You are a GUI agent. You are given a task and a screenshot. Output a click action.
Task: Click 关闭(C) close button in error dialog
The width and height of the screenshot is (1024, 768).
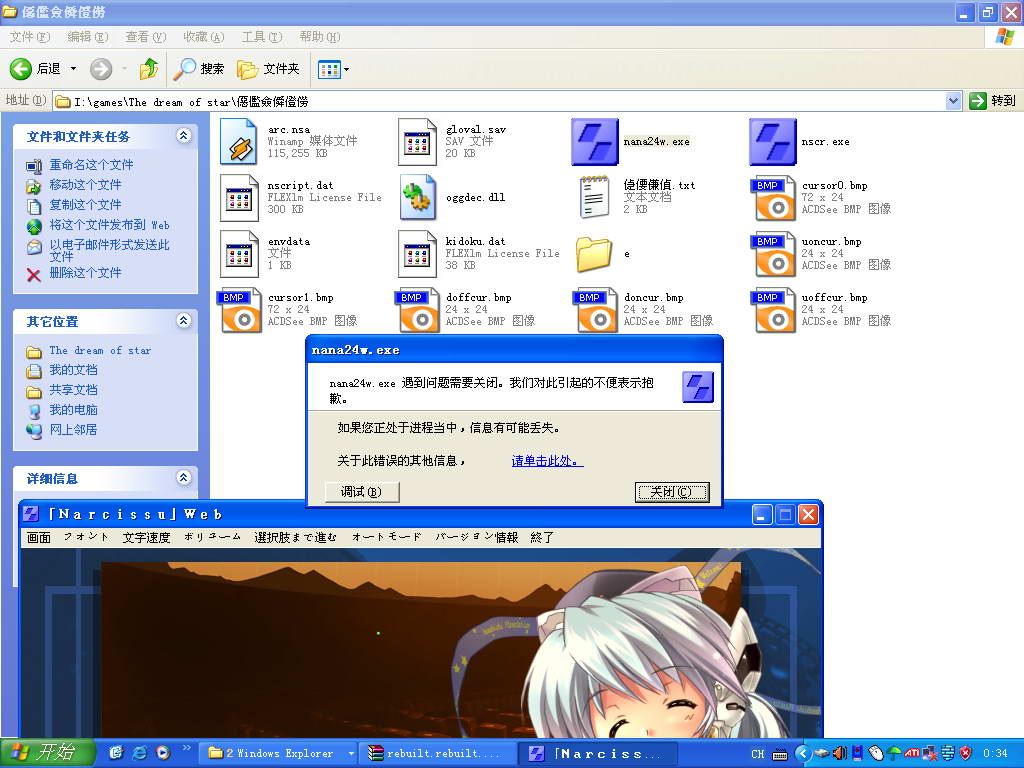[x=671, y=492]
